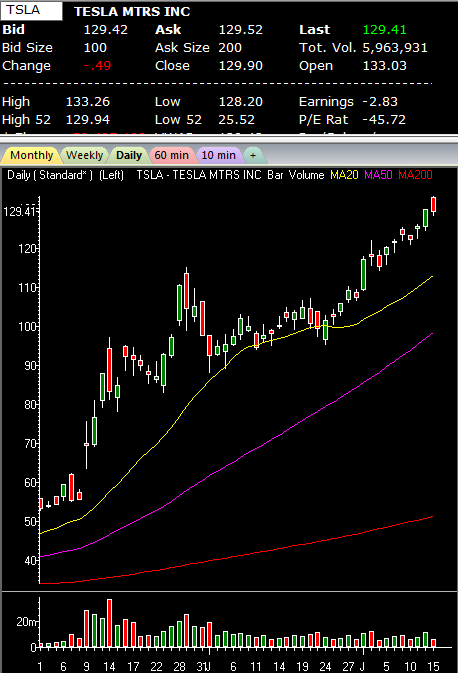
Task: Switch to the 60 min tab
Action: (171, 155)
